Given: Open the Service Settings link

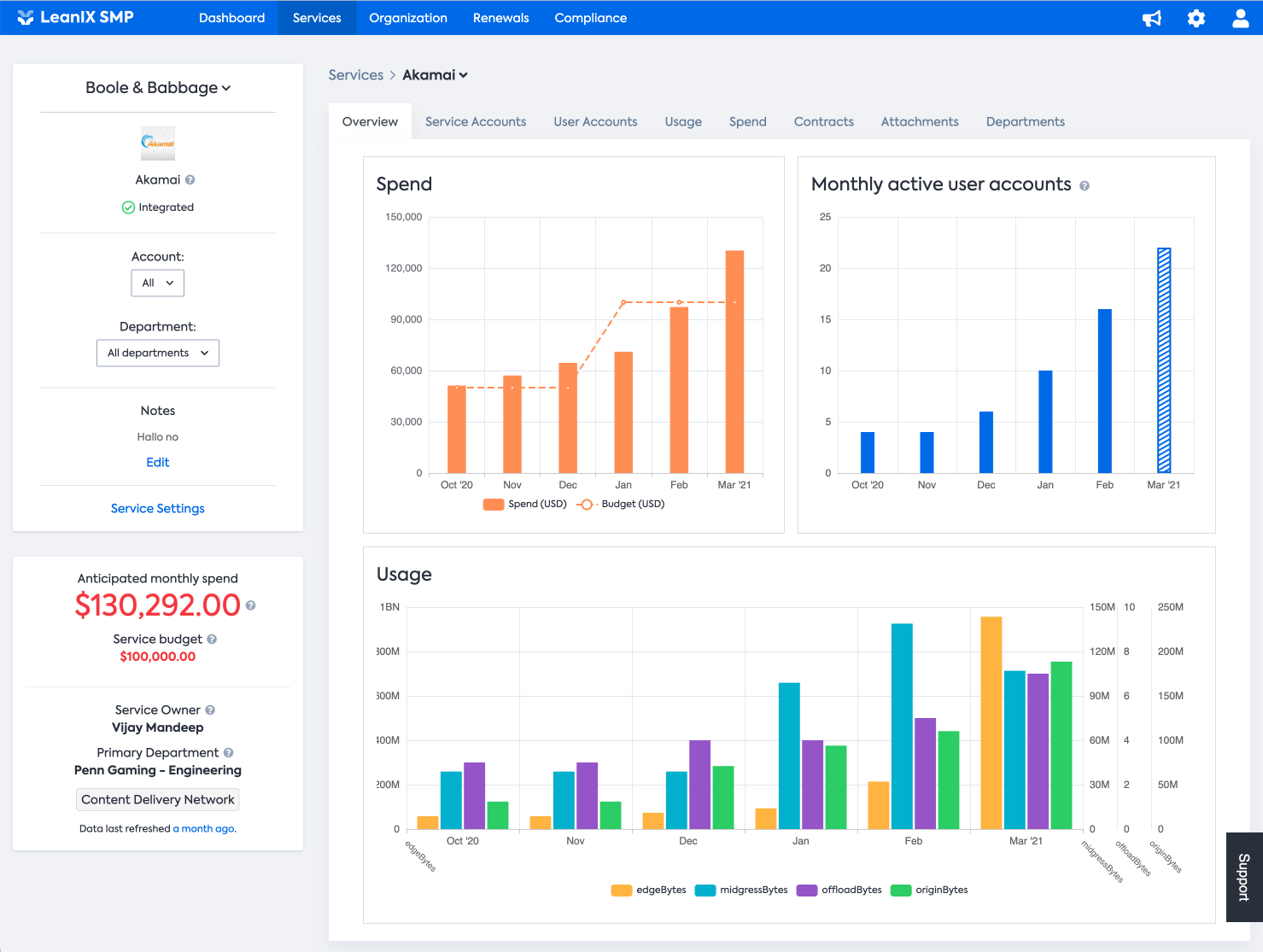Looking at the screenshot, I should click(x=158, y=508).
